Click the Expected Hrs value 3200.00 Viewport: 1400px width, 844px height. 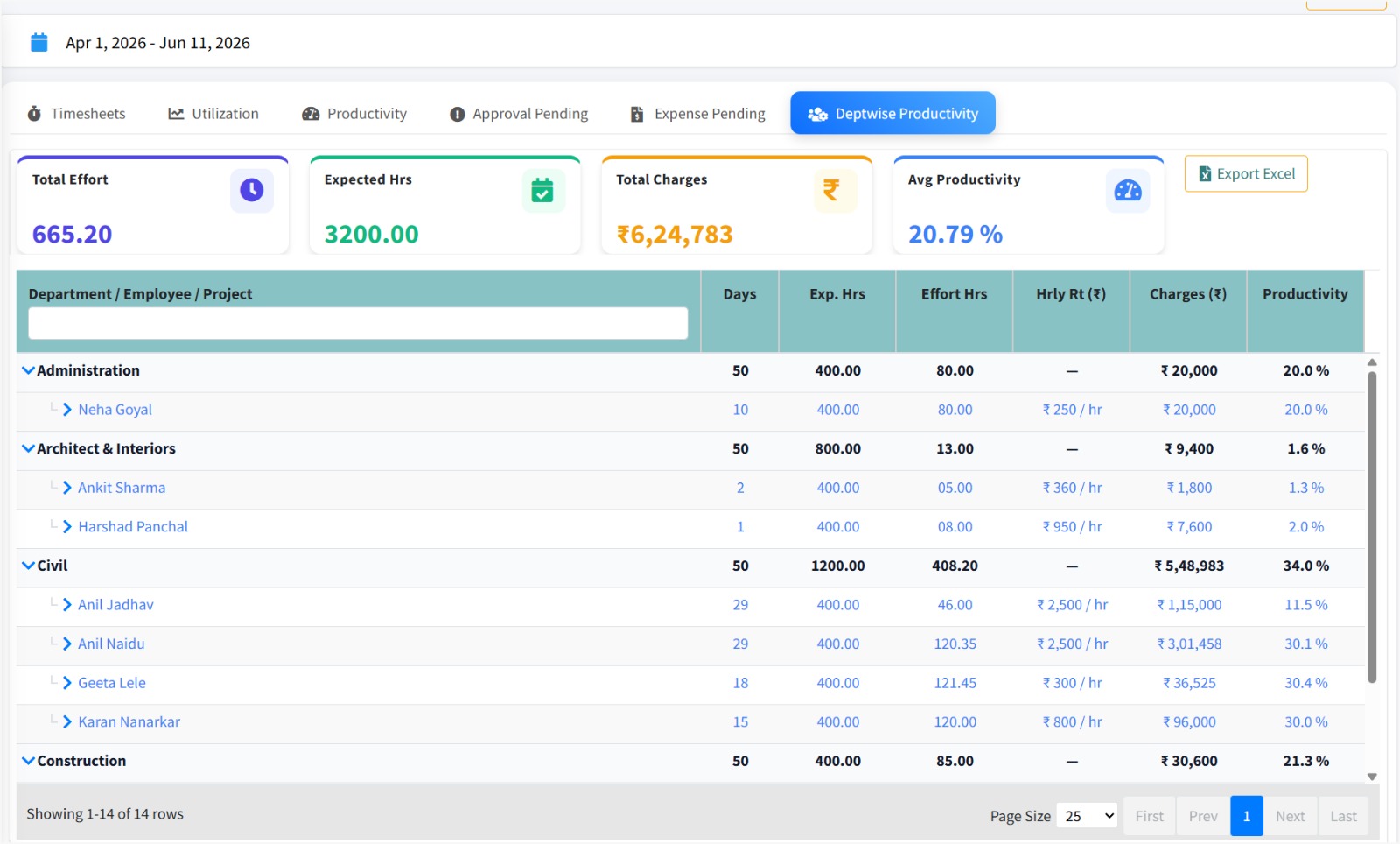371,235
